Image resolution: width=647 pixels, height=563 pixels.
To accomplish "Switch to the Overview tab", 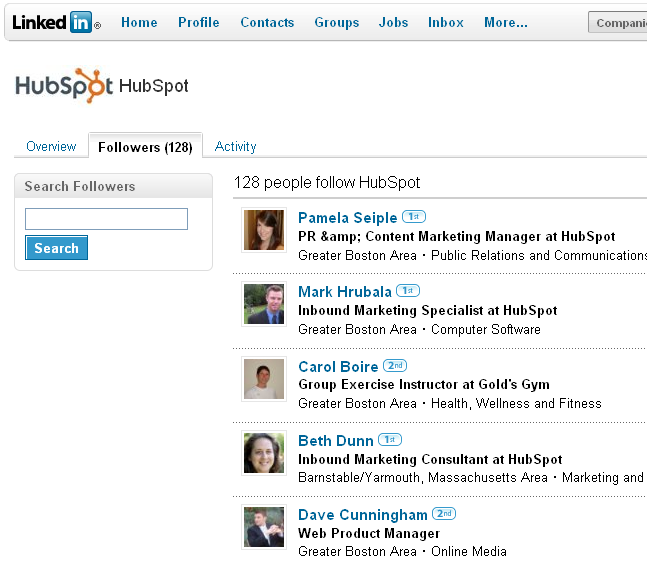I will tap(51, 146).
